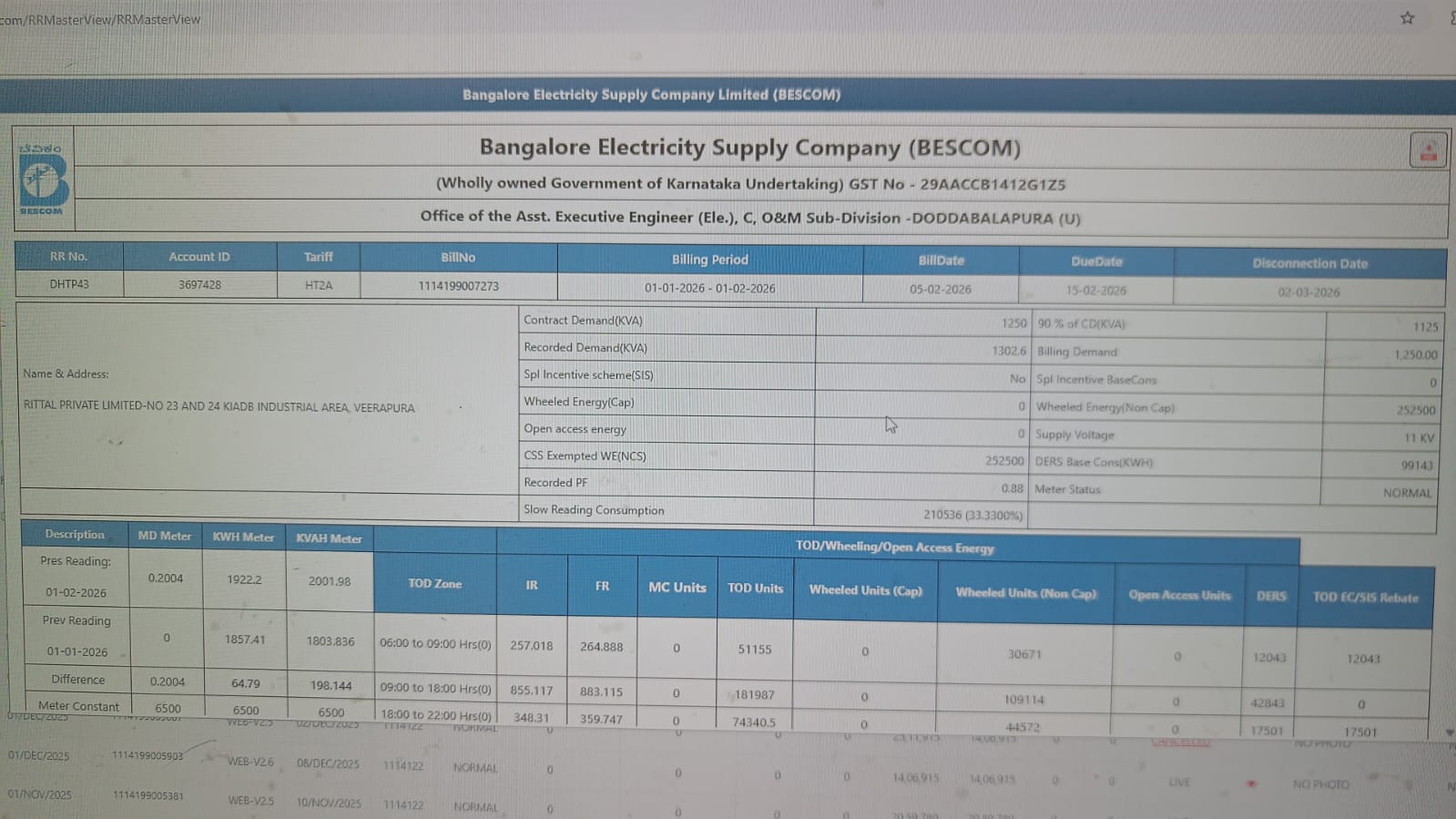Select disconnection date 02-03-2026

point(1308,292)
